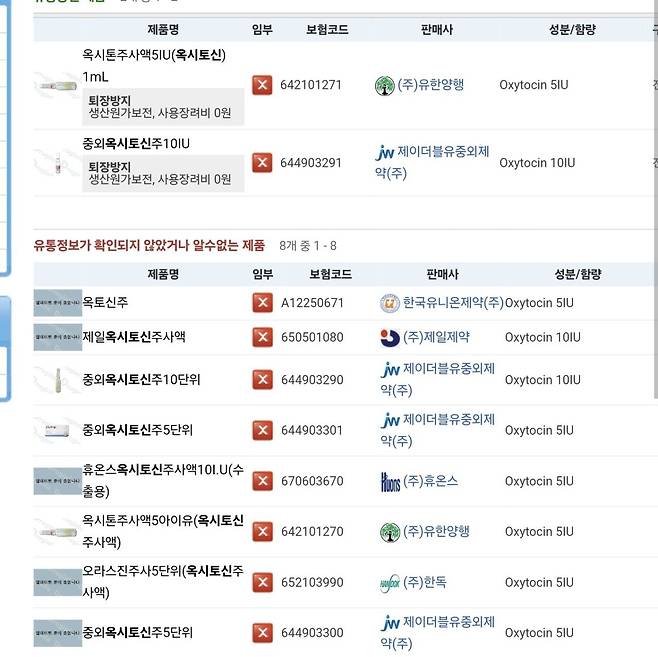Click 유한양행 tree logo beside code 642101270

tap(390, 532)
